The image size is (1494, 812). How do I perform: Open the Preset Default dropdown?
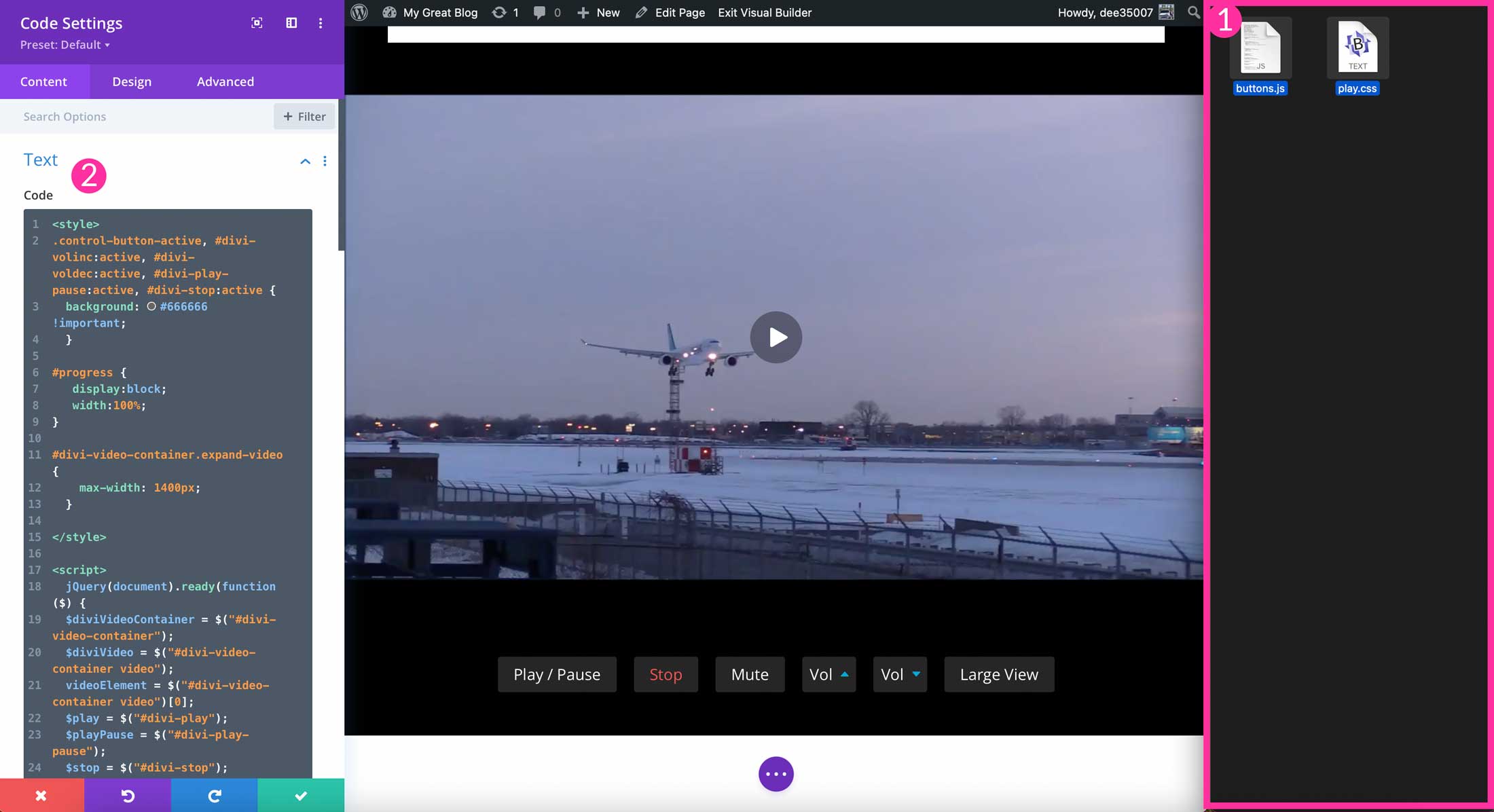(x=65, y=44)
